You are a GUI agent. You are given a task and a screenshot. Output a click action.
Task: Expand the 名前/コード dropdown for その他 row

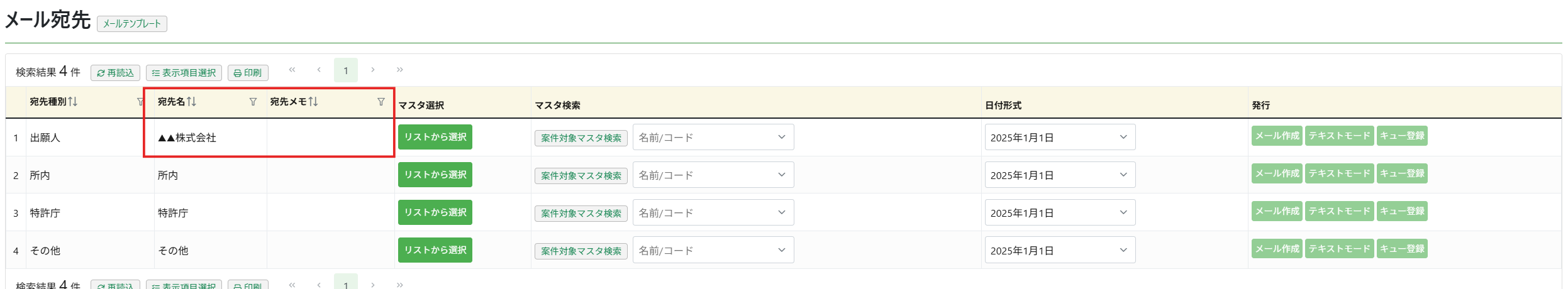tap(713, 250)
